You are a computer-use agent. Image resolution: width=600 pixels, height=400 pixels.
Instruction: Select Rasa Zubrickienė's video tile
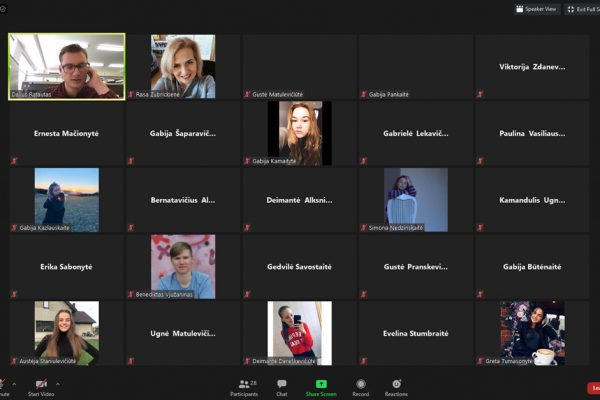tap(183, 67)
